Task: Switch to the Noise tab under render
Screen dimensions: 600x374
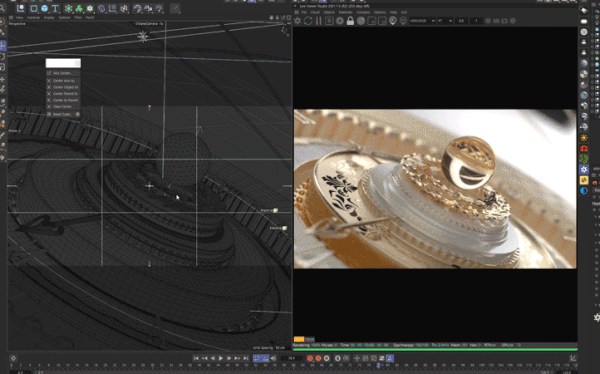Action: click(x=310, y=339)
